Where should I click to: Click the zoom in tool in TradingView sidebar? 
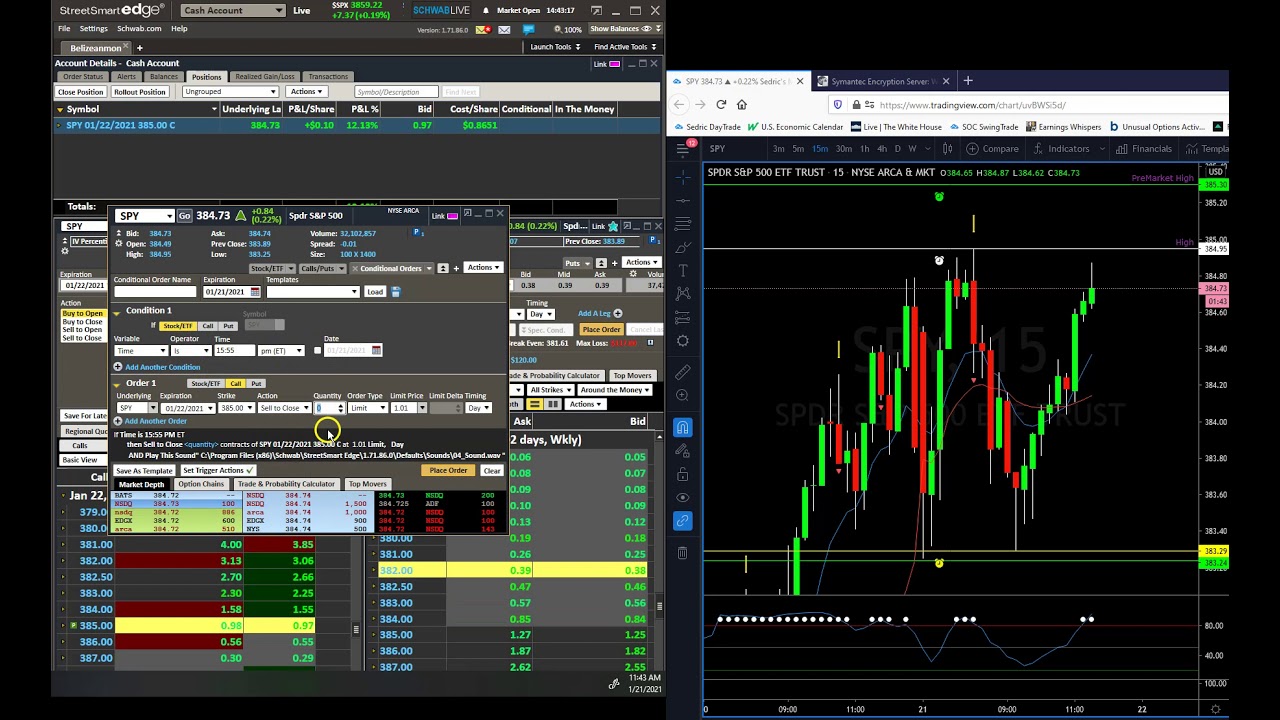coord(683,396)
